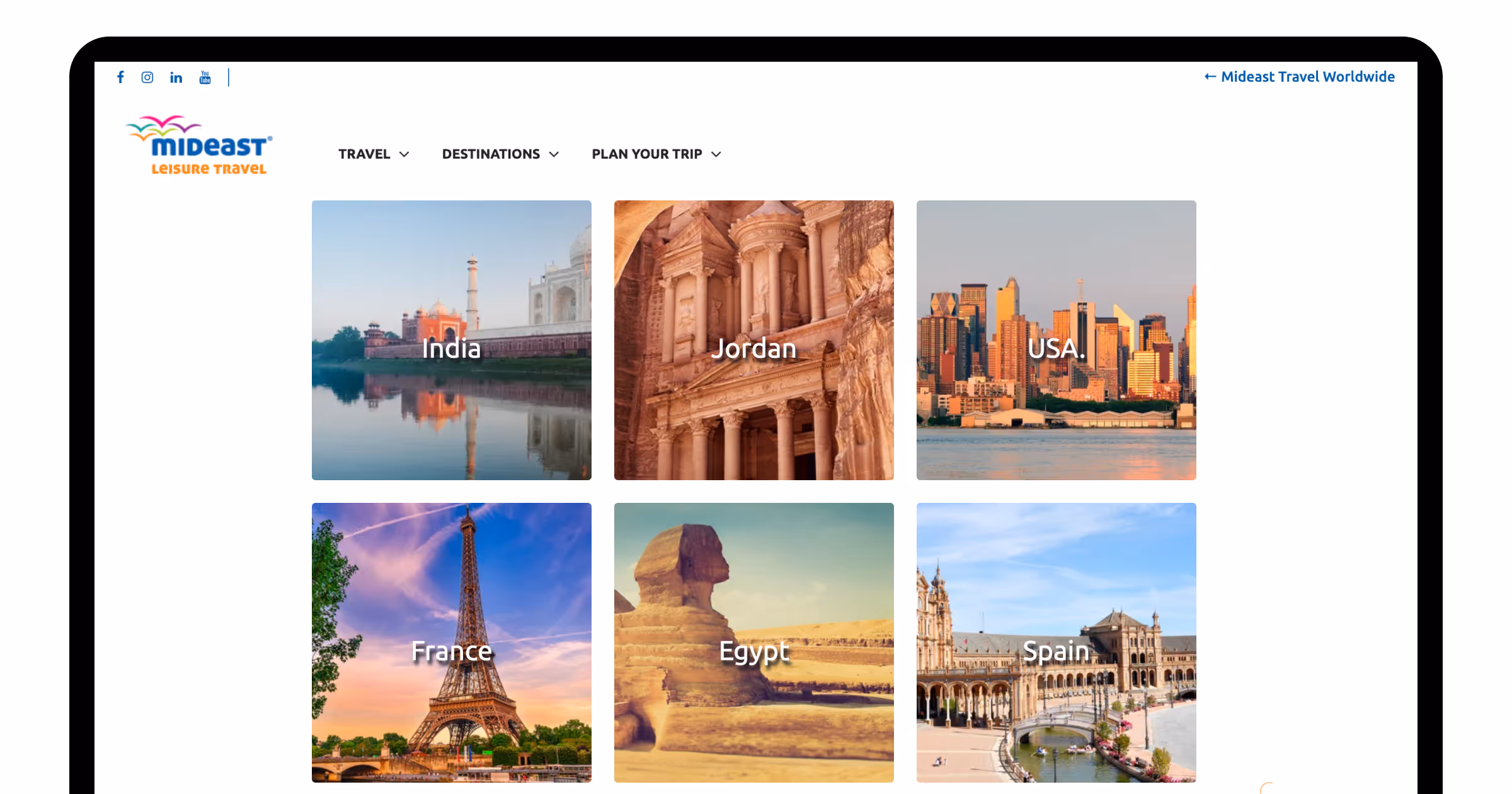Click the Egypt label text
This screenshot has width=1512, height=794.
(754, 652)
